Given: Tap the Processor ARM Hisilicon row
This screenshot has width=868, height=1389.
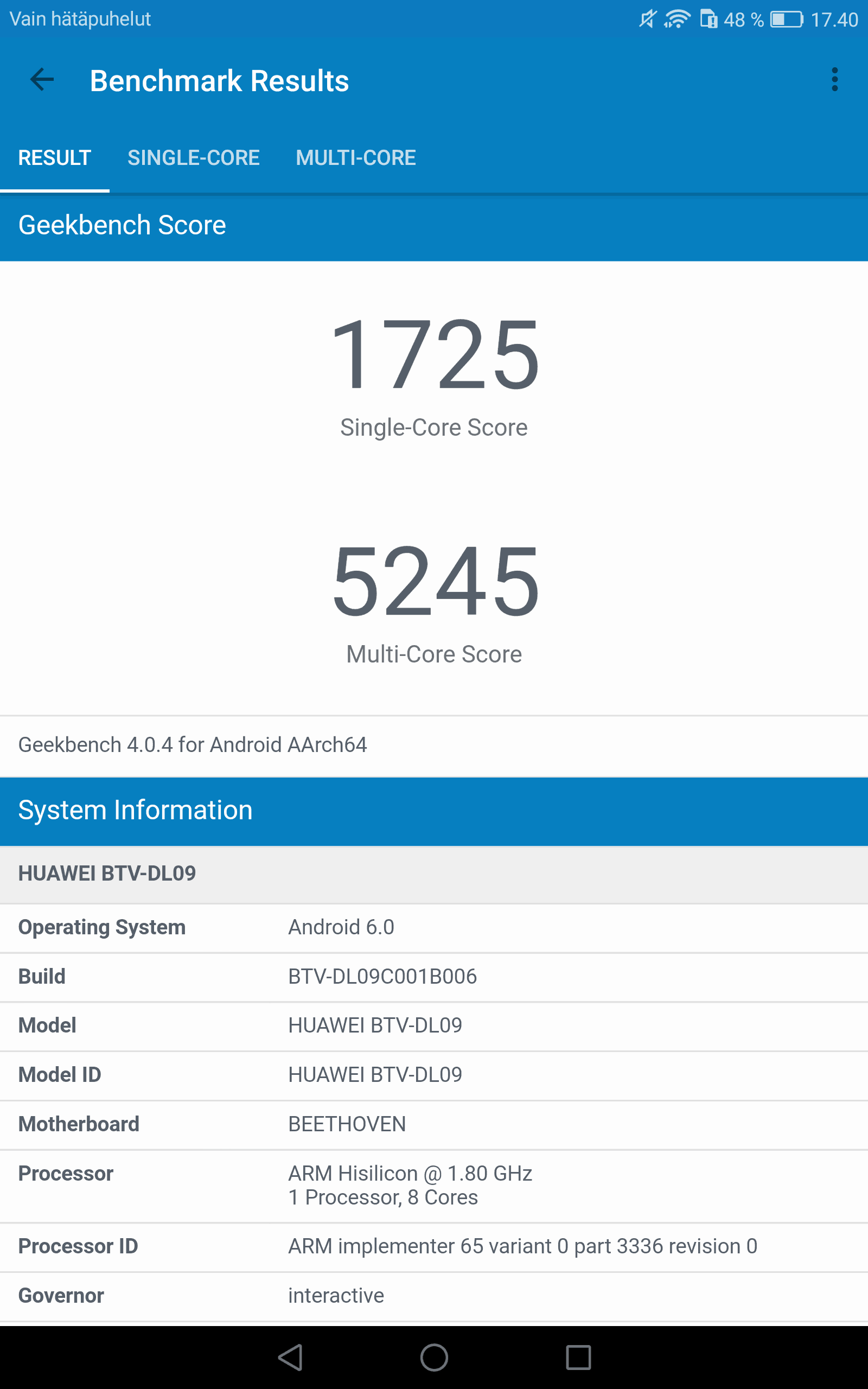Looking at the screenshot, I should pyautogui.click(x=434, y=1185).
